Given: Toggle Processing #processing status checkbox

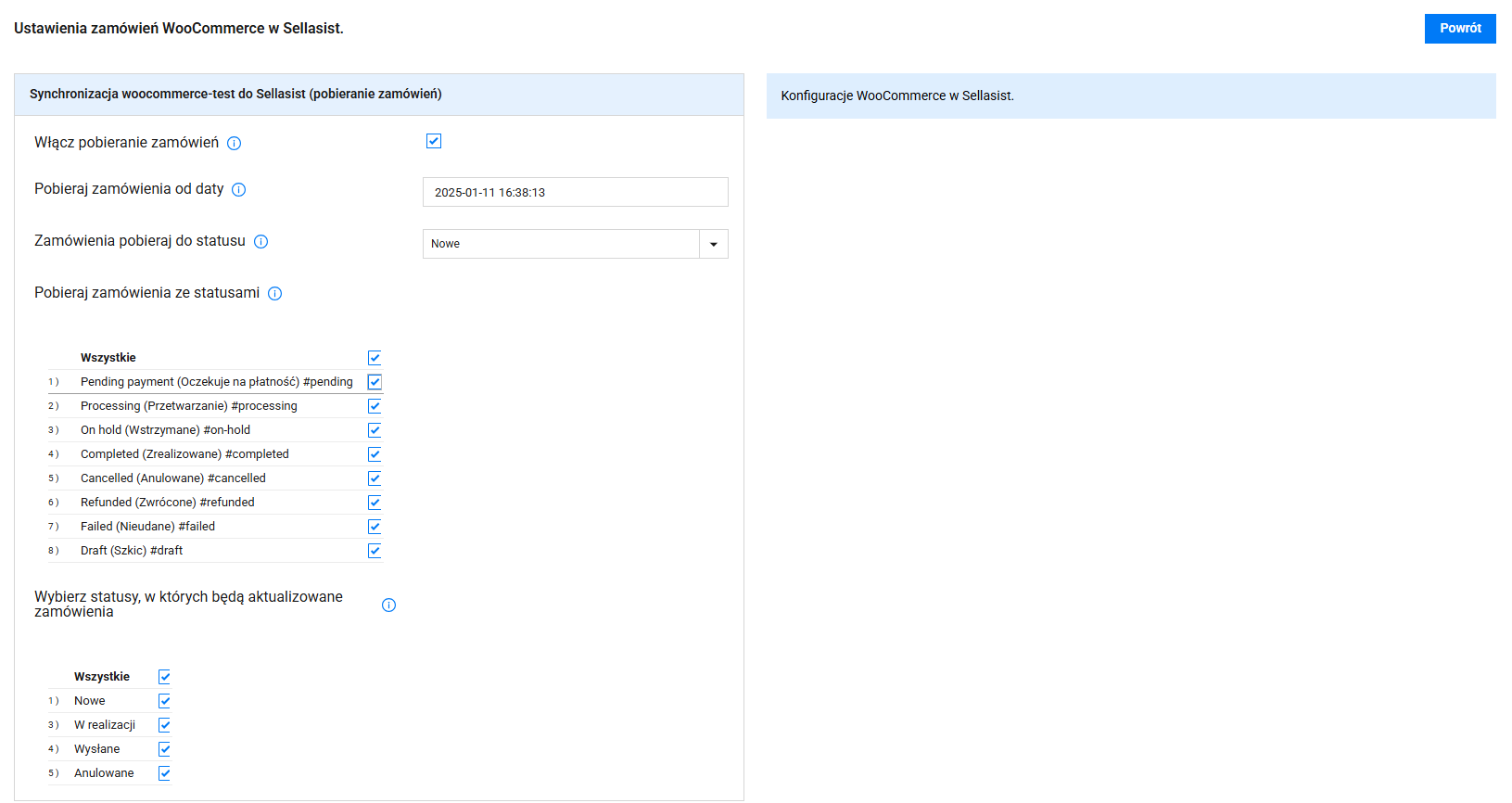Looking at the screenshot, I should (375, 406).
